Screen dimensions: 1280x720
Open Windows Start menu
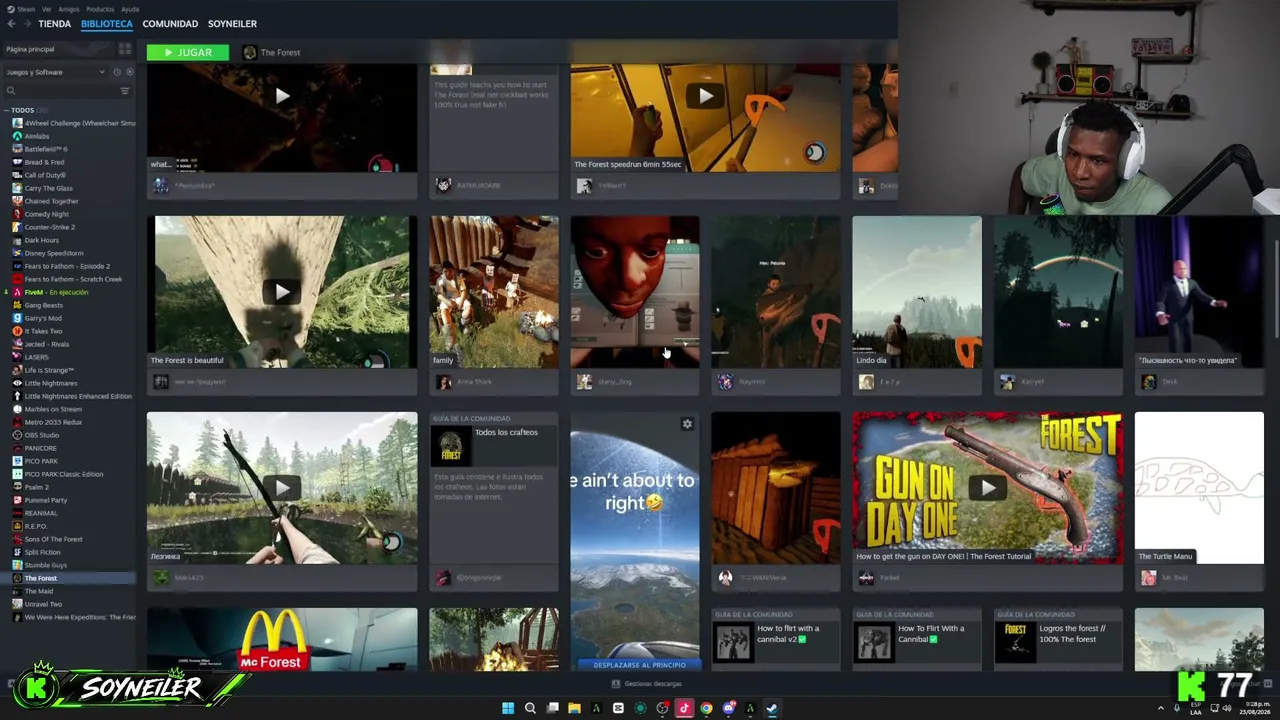click(508, 708)
